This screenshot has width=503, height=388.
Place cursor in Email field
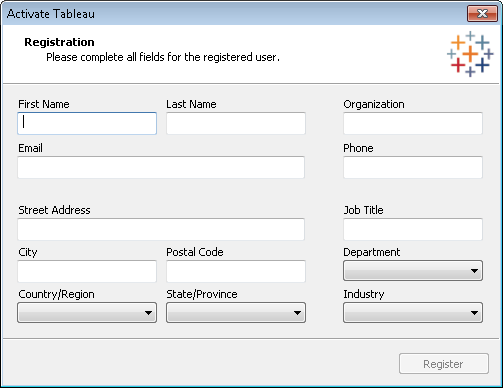click(x=161, y=167)
